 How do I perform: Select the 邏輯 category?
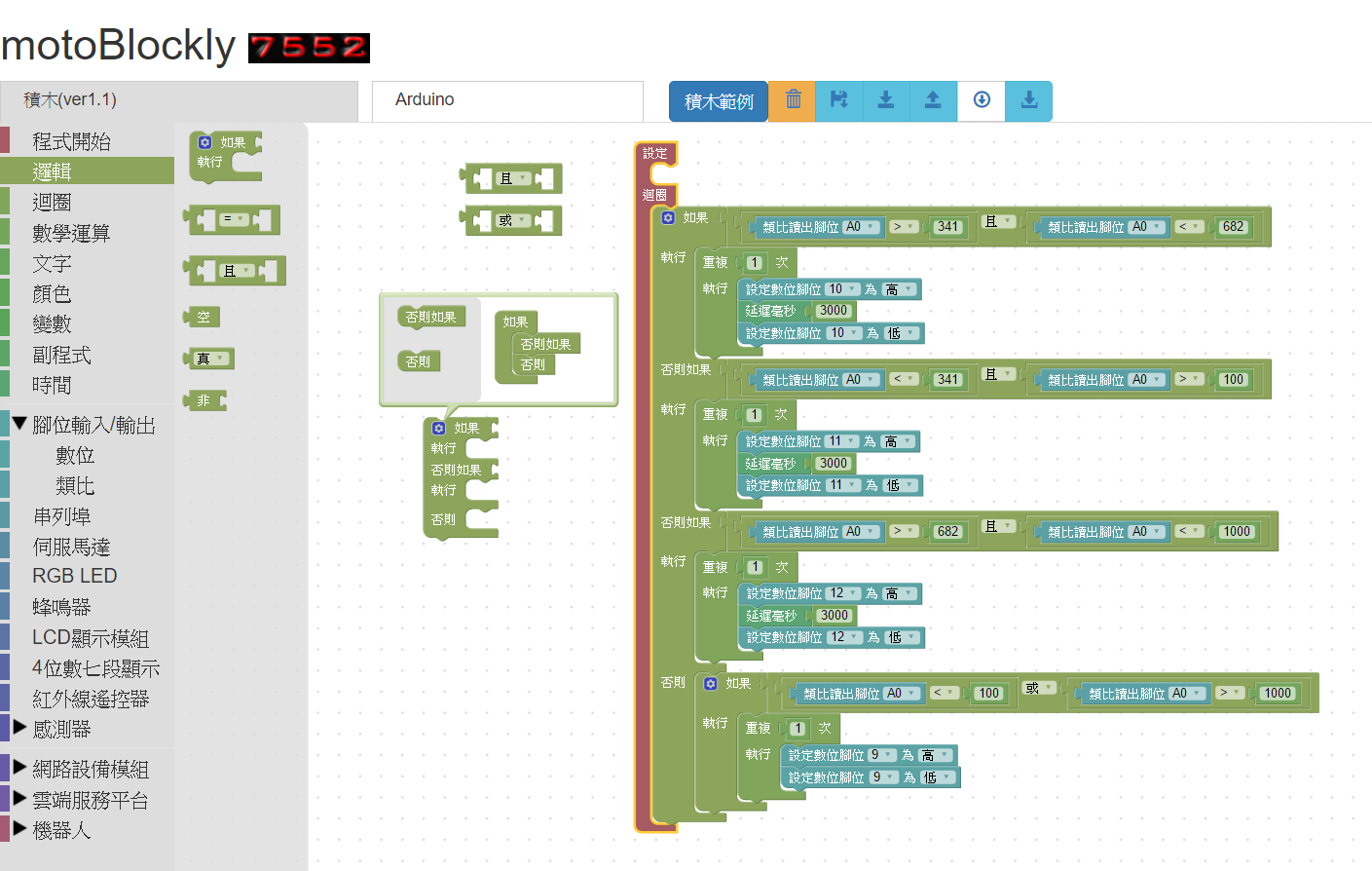click(x=88, y=172)
